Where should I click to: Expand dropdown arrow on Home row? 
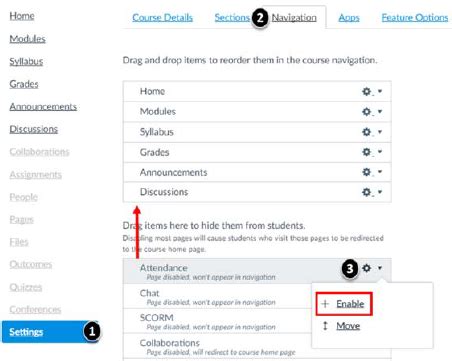pyautogui.click(x=380, y=91)
